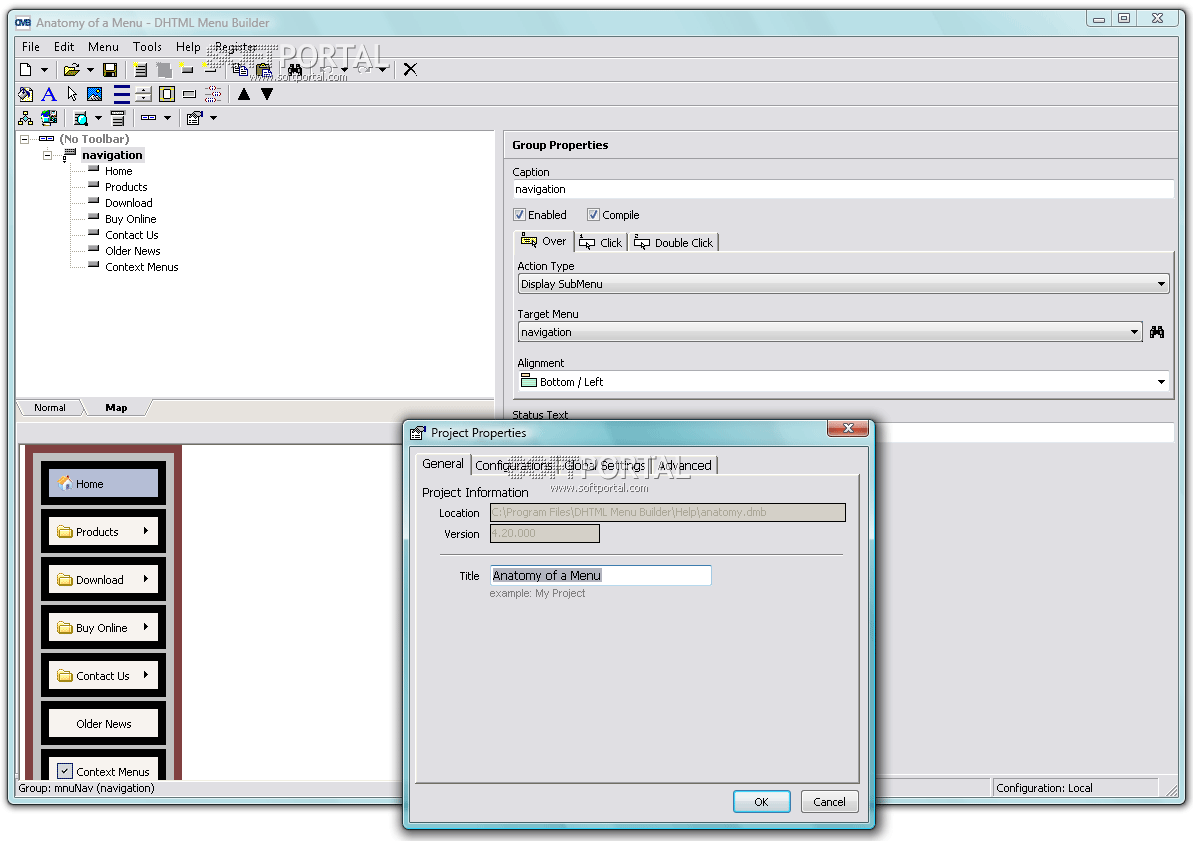Open the Image picture tool

(x=94, y=94)
